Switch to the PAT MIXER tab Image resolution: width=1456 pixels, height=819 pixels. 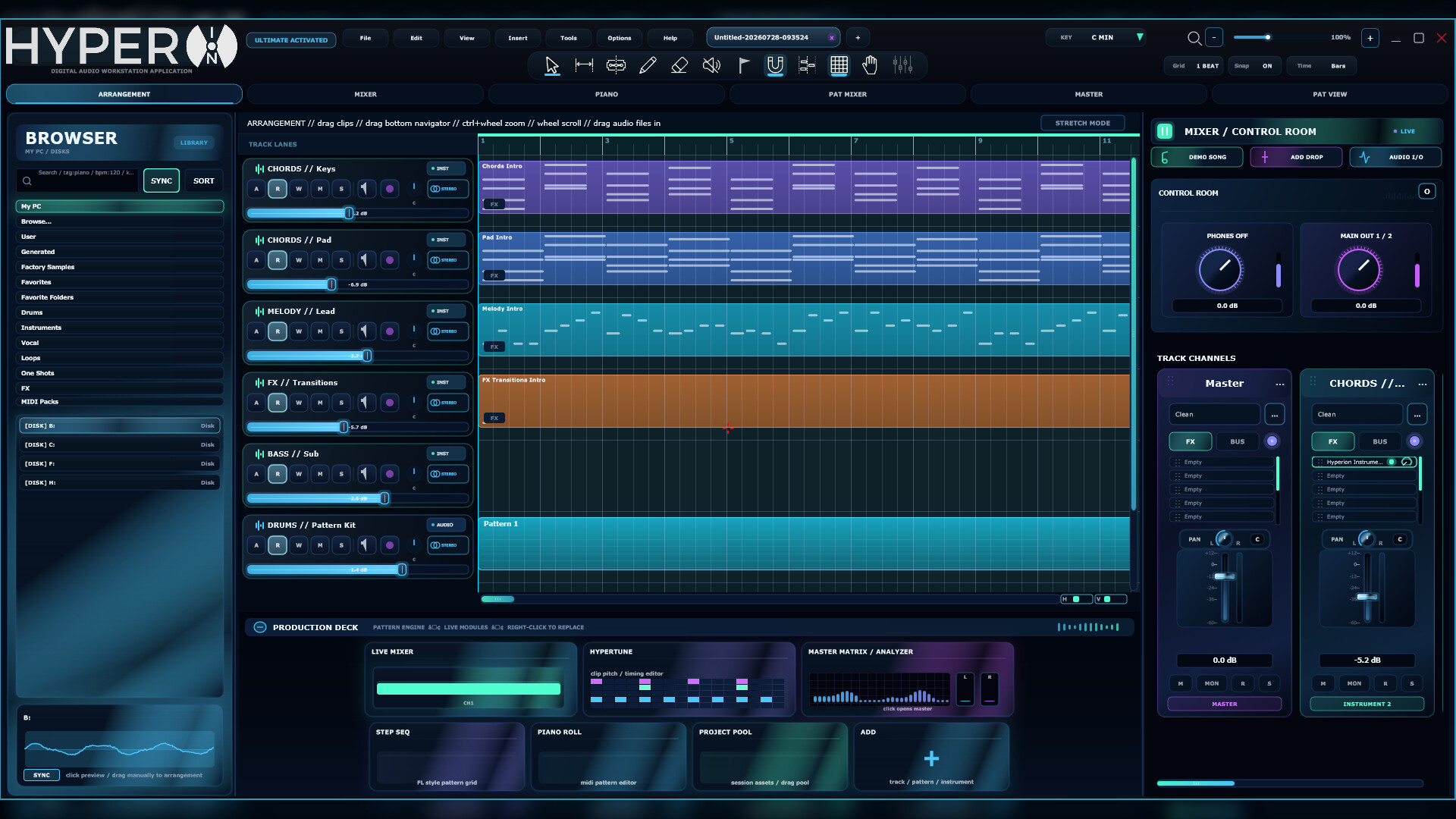click(848, 94)
